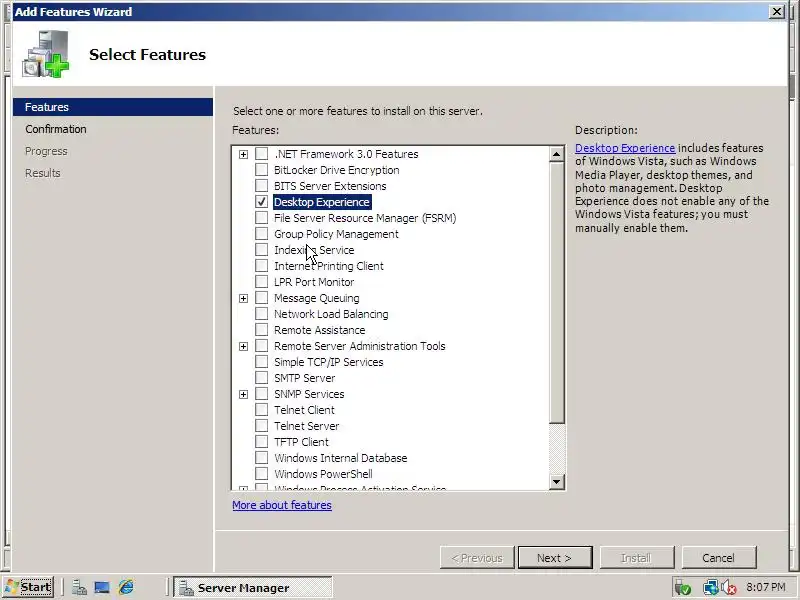Open the More about features link
This screenshot has height=600, width=800.
(x=282, y=505)
